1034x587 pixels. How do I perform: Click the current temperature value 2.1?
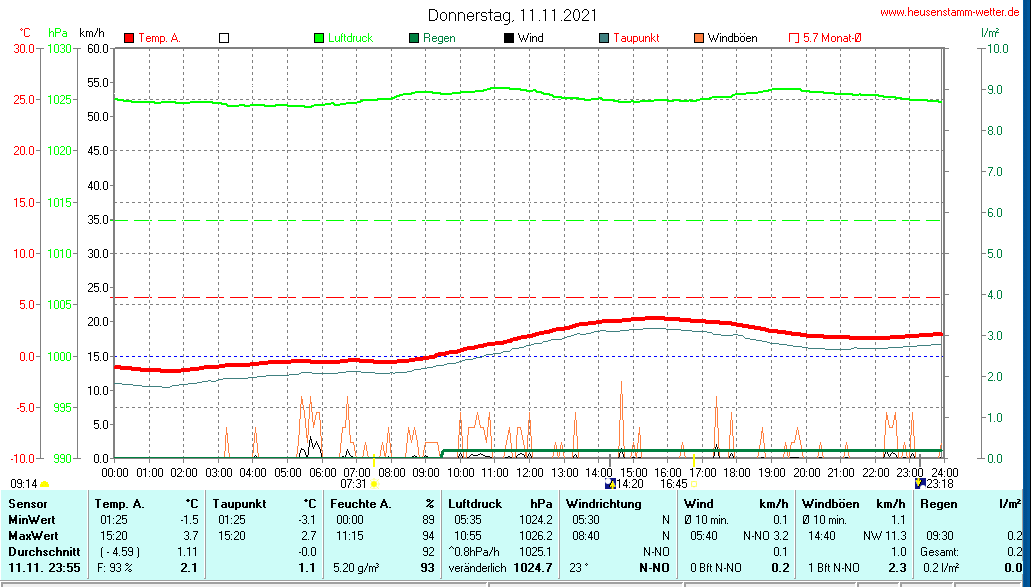(189, 567)
